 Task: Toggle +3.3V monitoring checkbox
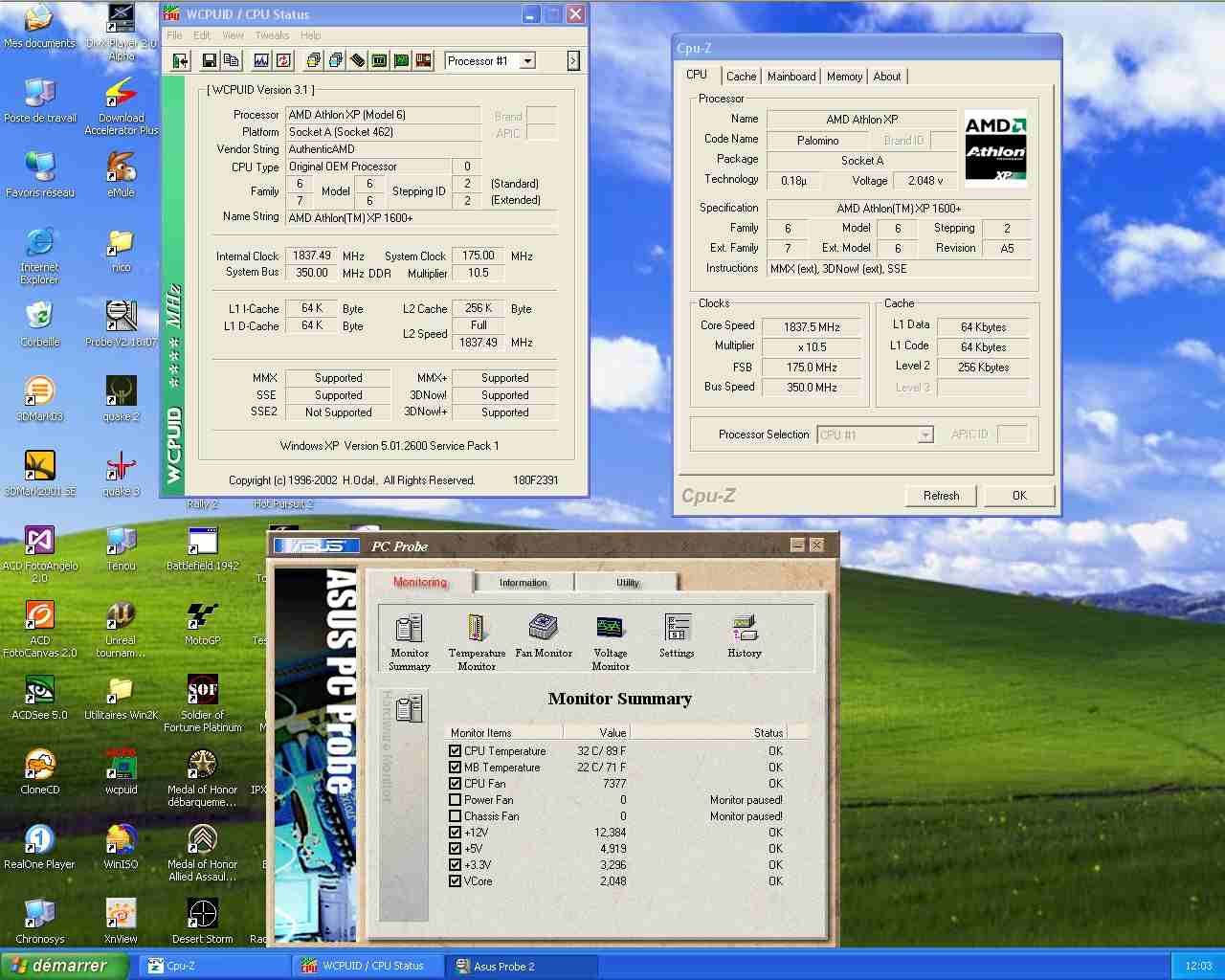tap(456, 865)
